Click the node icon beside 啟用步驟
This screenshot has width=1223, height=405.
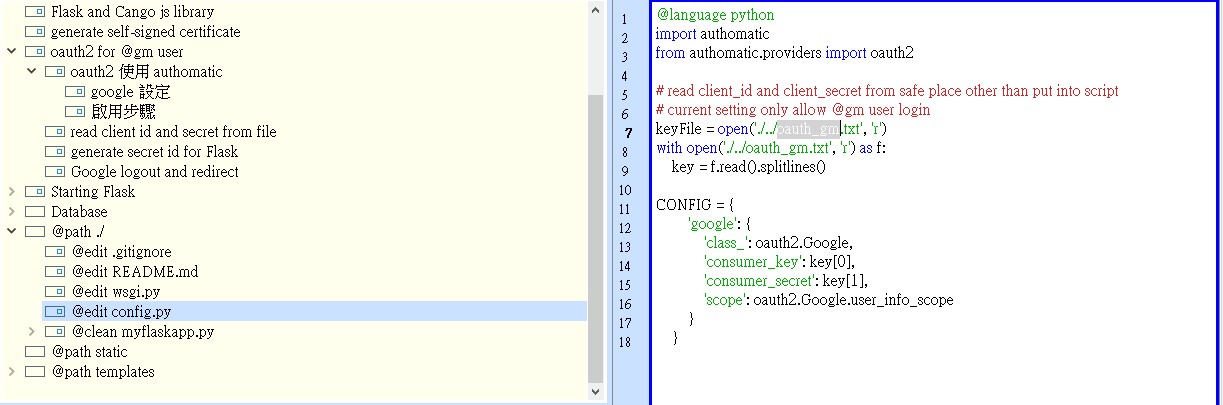coord(75,112)
